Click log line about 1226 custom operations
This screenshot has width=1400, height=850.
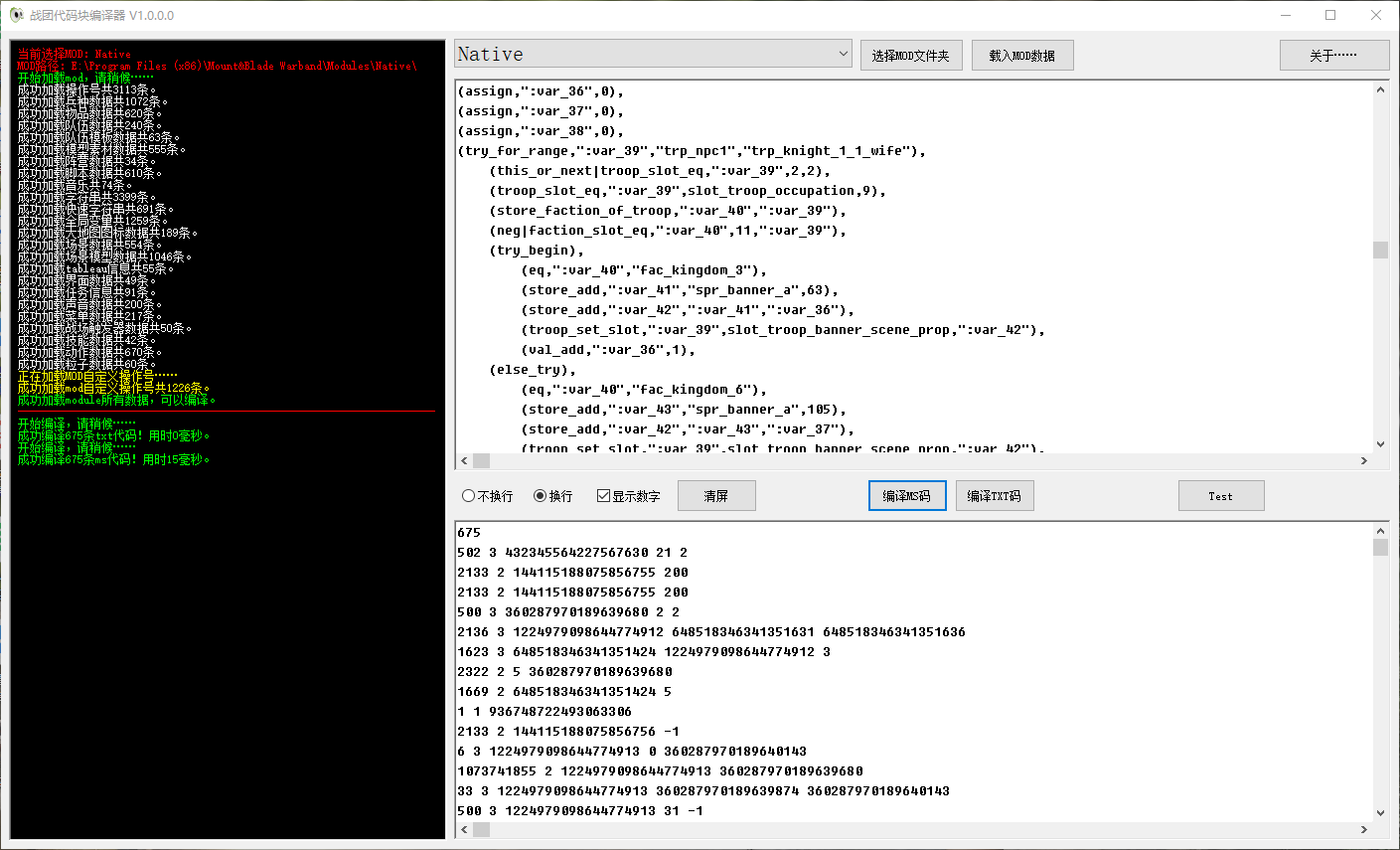point(113,388)
